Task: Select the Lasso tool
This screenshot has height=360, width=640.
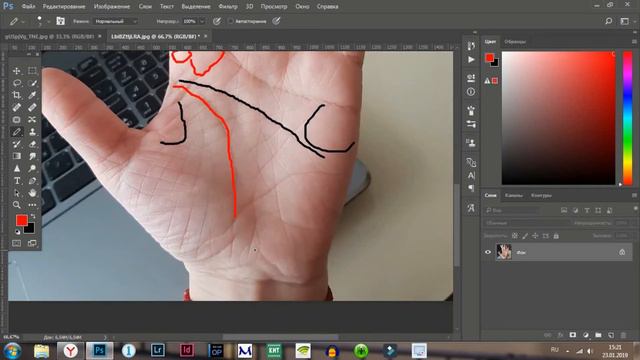Action: [17, 83]
